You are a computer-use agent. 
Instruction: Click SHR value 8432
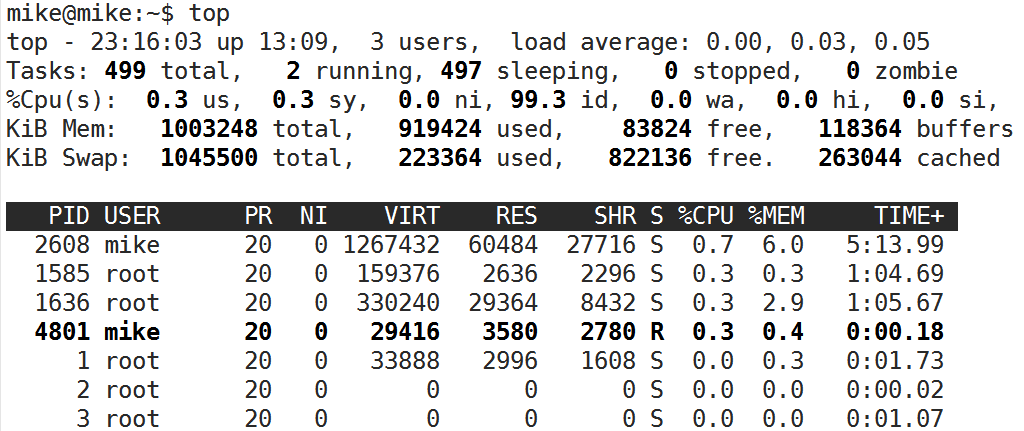pos(608,303)
